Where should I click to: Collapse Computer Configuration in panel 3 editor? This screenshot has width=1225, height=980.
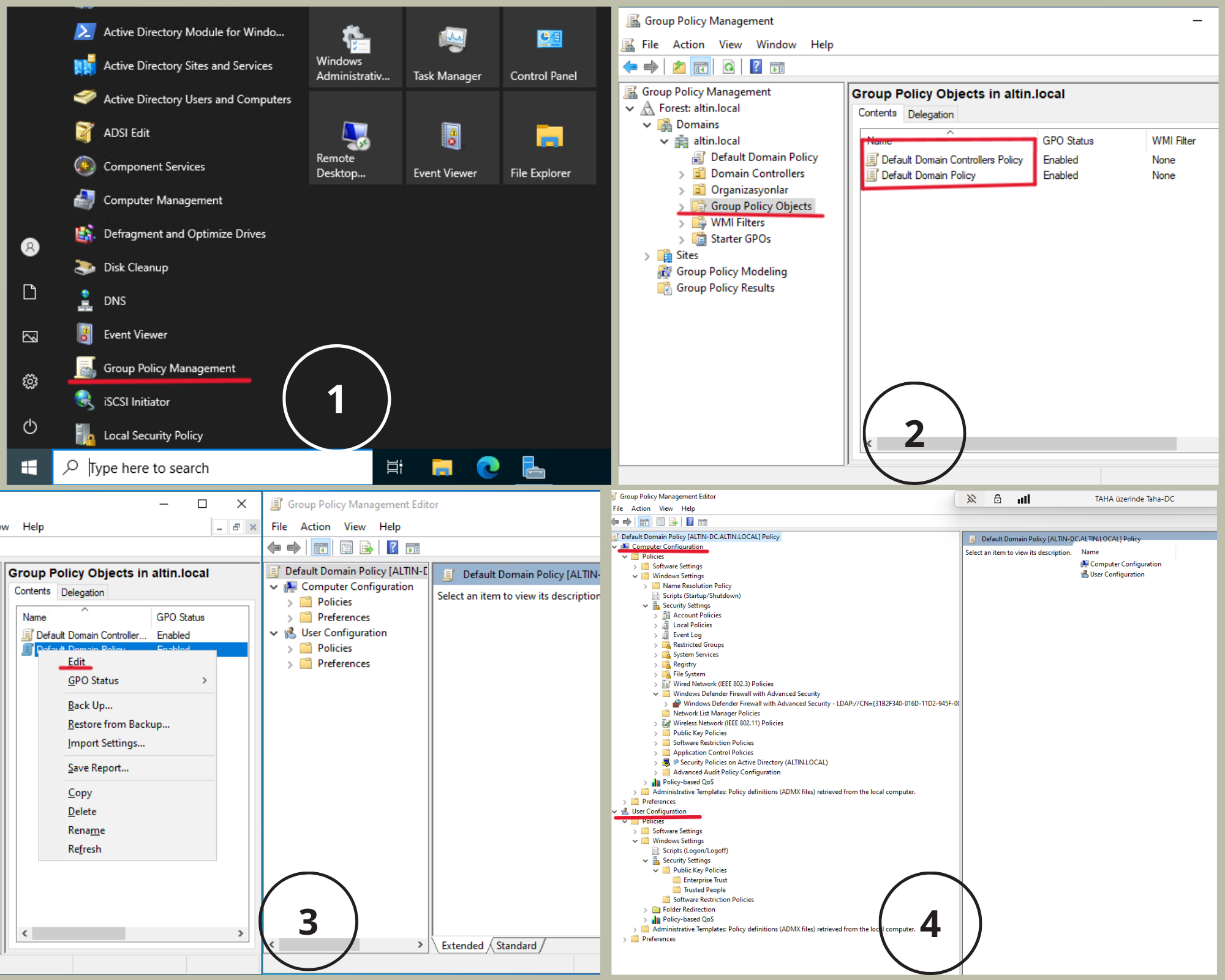[x=274, y=587]
